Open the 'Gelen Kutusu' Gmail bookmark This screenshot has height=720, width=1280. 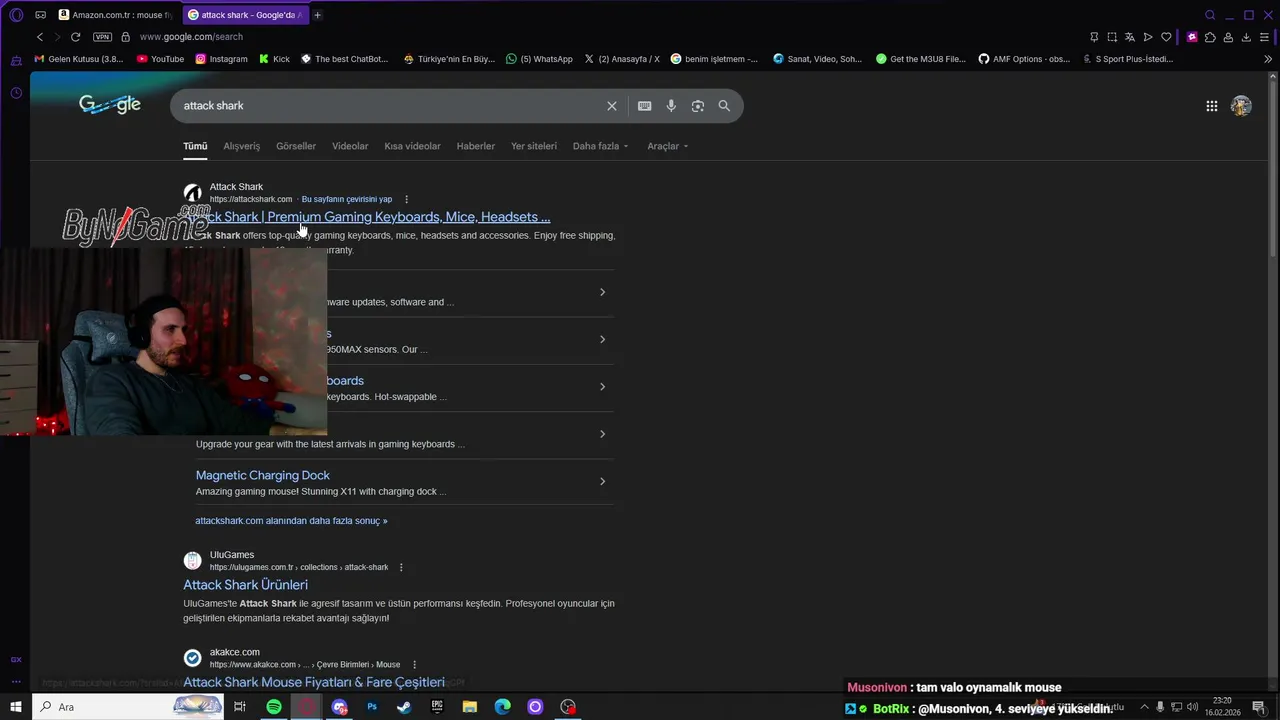pos(79,59)
